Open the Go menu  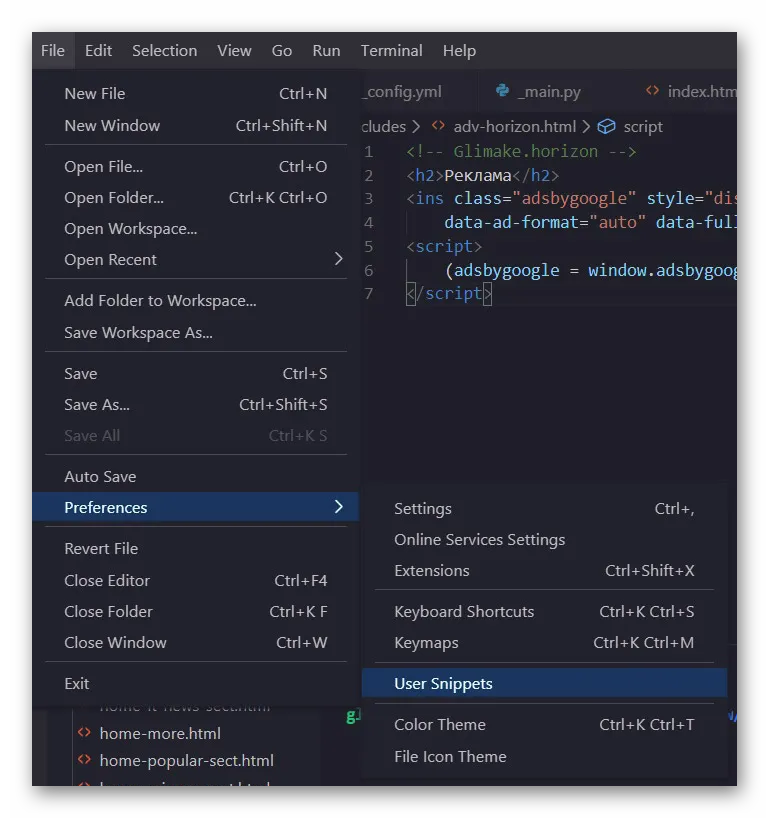click(282, 51)
